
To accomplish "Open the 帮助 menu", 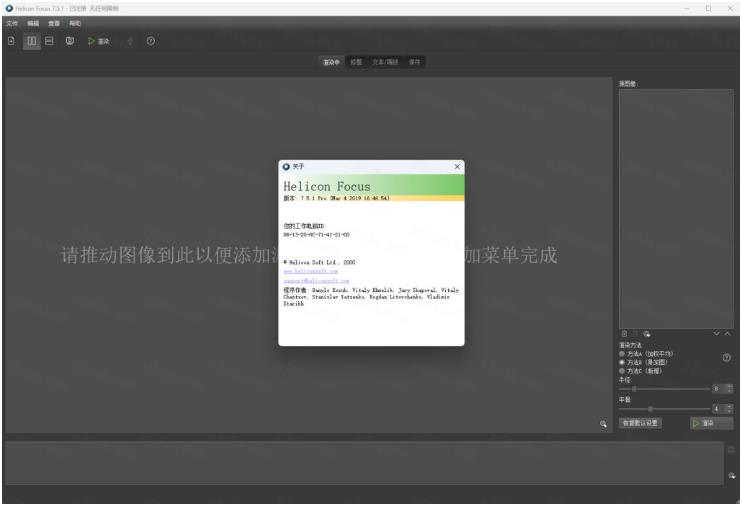I will click(x=75, y=23).
